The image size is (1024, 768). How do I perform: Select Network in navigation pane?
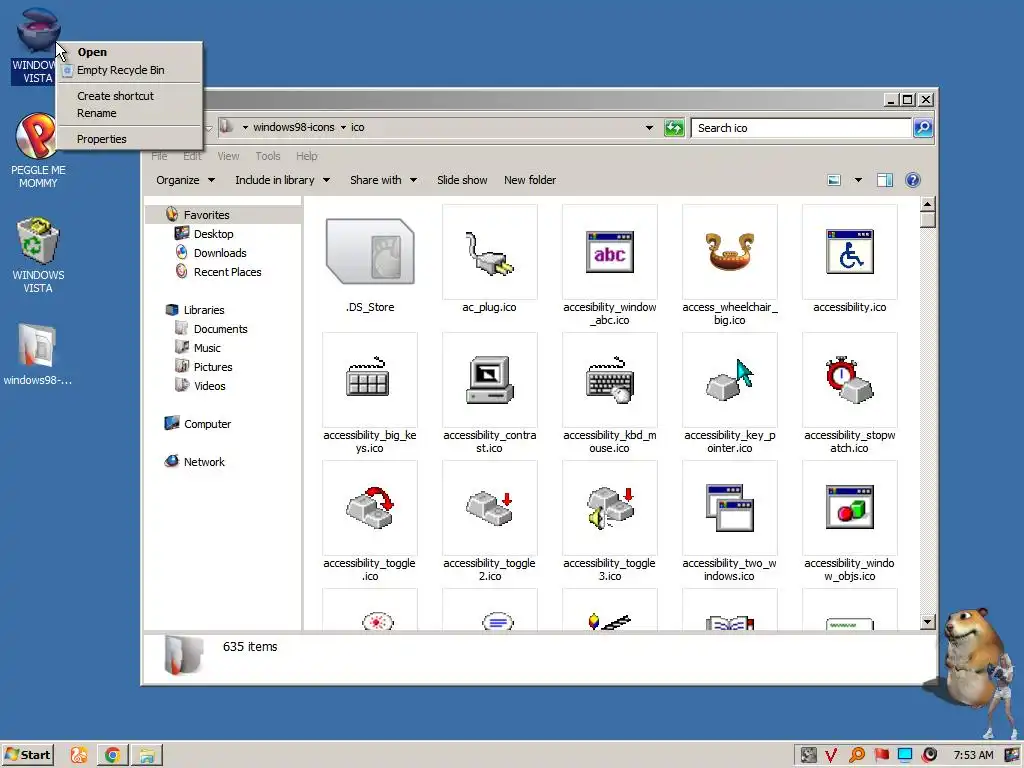(204, 462)
